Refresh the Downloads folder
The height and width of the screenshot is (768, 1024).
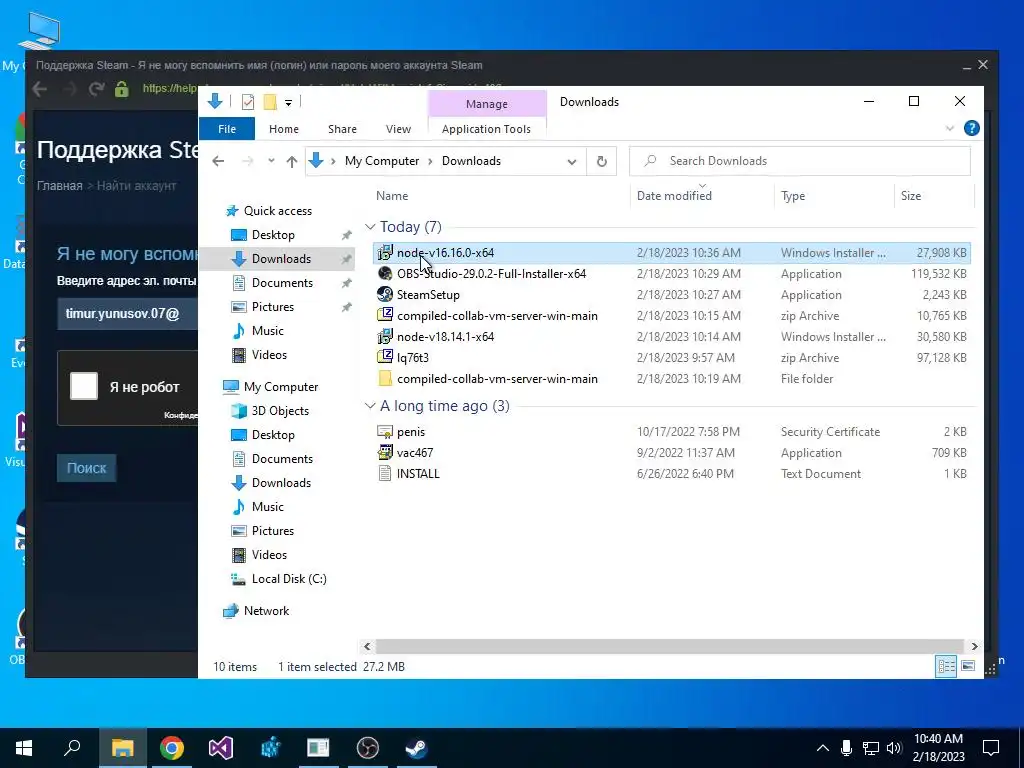(x=601, y=161)
